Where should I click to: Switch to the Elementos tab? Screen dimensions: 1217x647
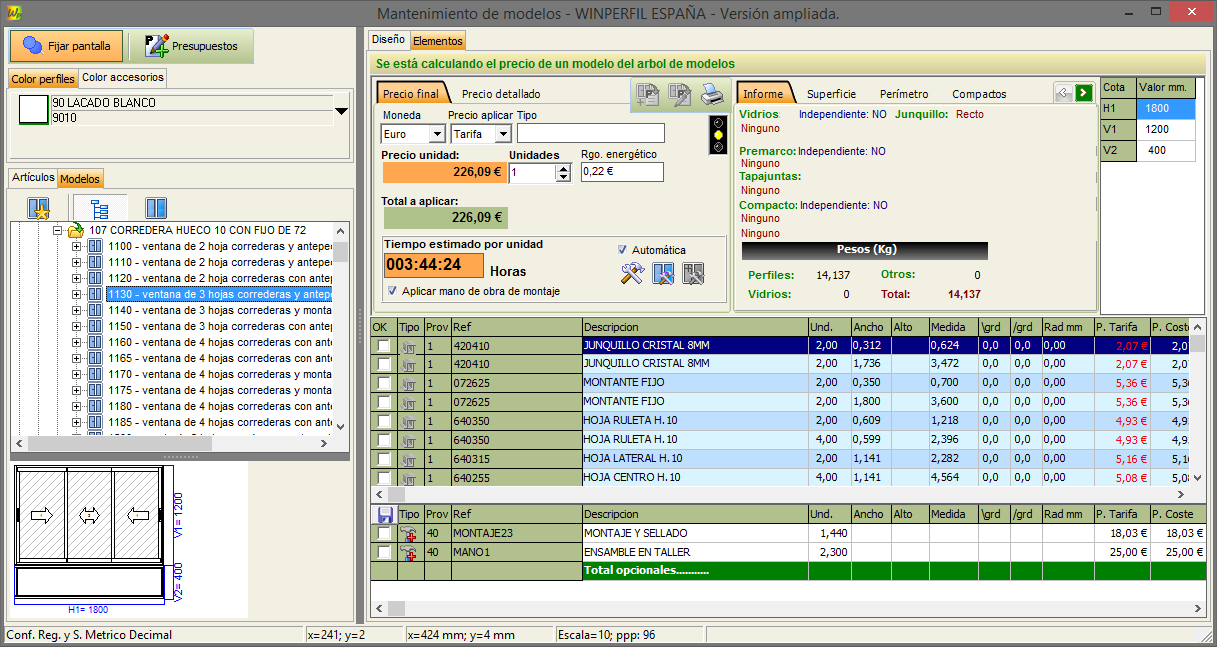[x=437, y=41]
